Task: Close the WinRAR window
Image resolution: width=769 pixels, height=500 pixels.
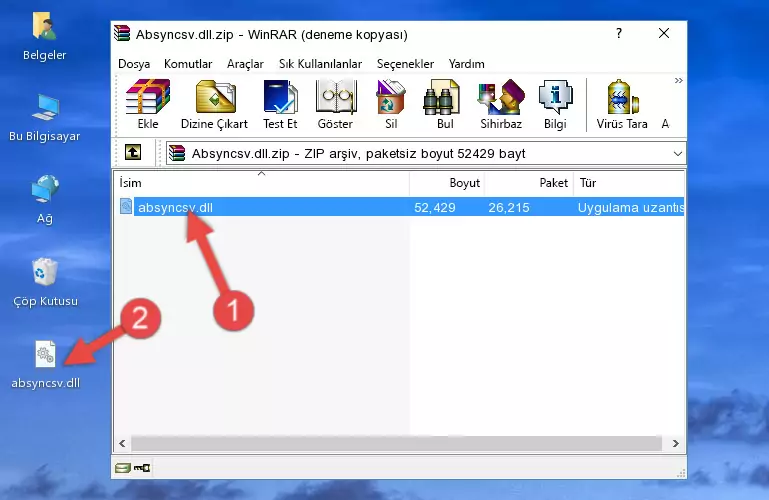Action: (x=664, y=33)
